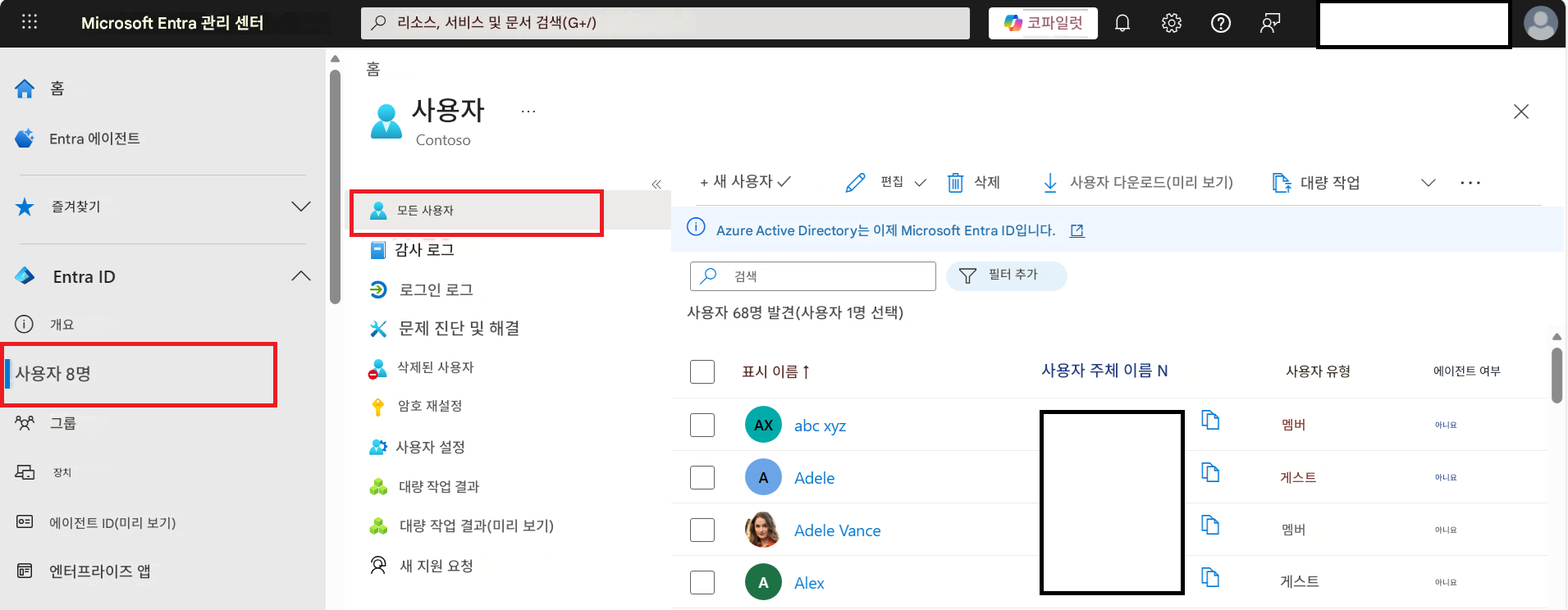Check the Adele row checkbox
The image size is (1568, 610).
(702, 477)
